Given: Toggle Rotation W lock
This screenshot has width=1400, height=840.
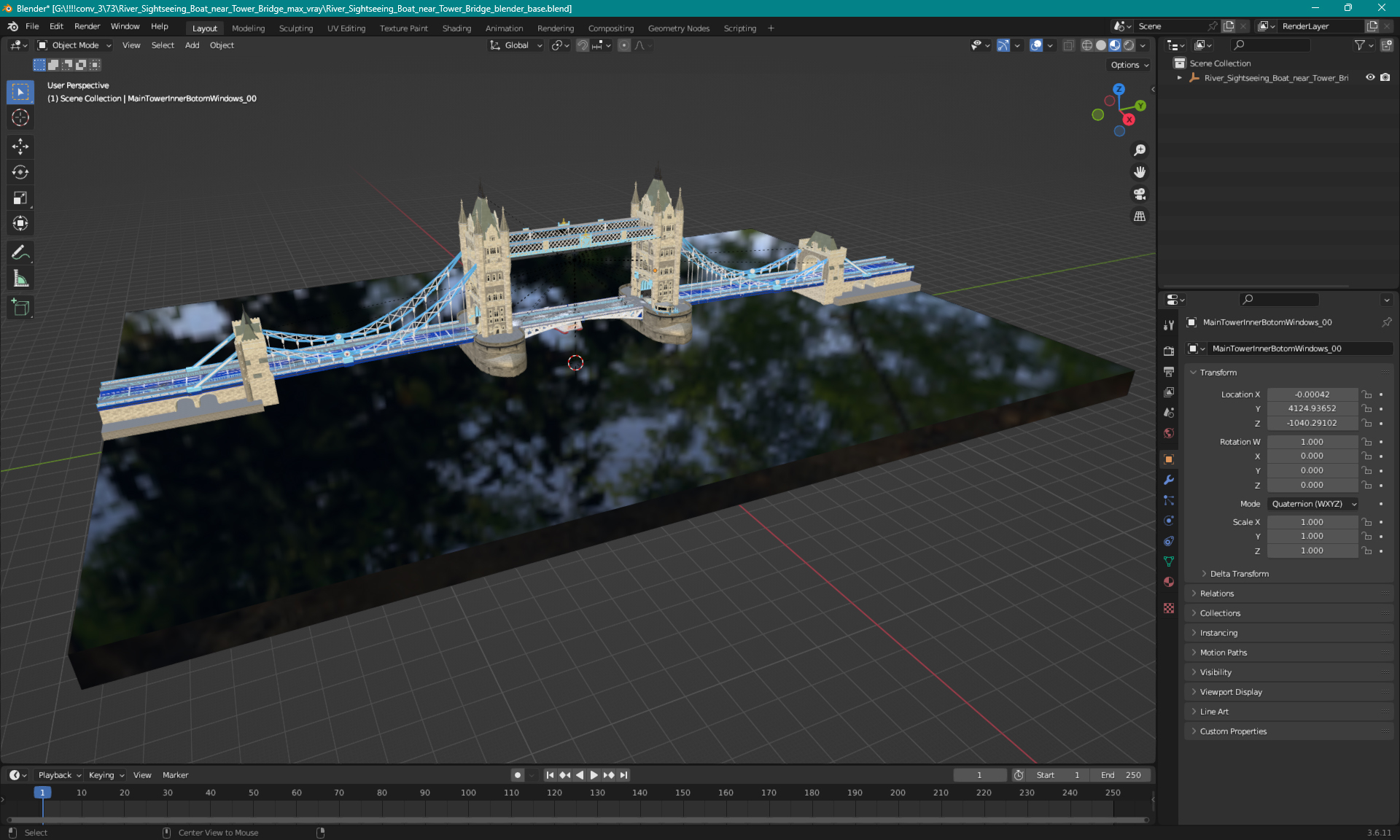Looking at the screenshot, I should (1367, 442).
